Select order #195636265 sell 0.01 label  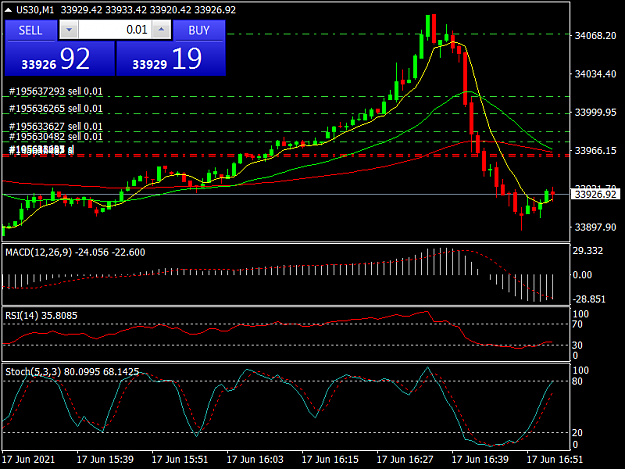[56, 108]
